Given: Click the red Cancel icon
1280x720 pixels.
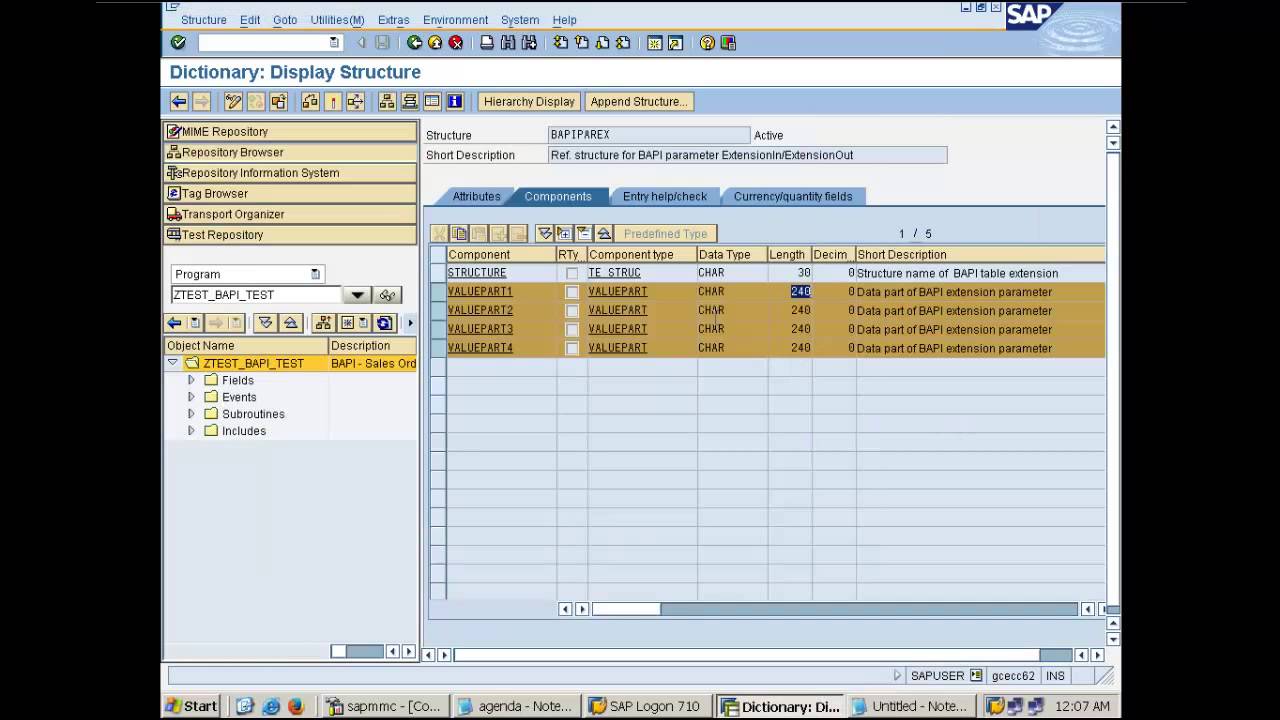Looking at the screenshot, I should click(x=456, y=43).
